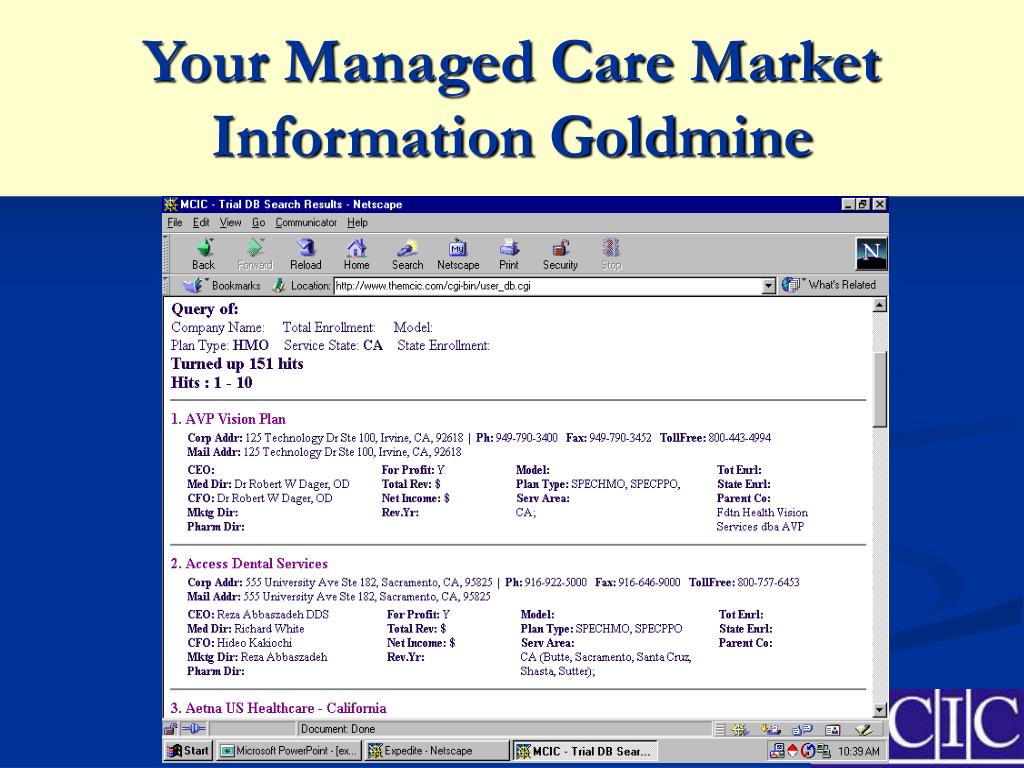
Task: Click the online/offline connection plug icon
Action: click(x=193, y=729)
